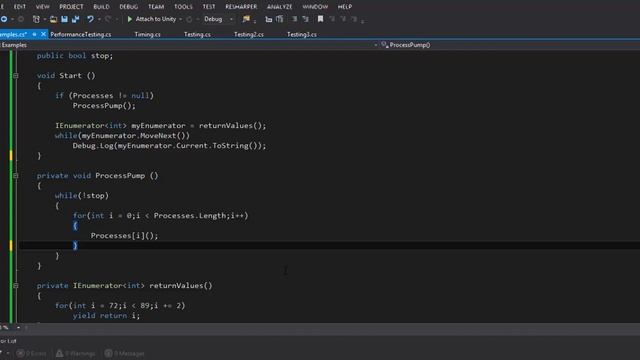Collapse the returnValues() method outline
Viewport: 640px width, 360px height.
tap(16, 286)
